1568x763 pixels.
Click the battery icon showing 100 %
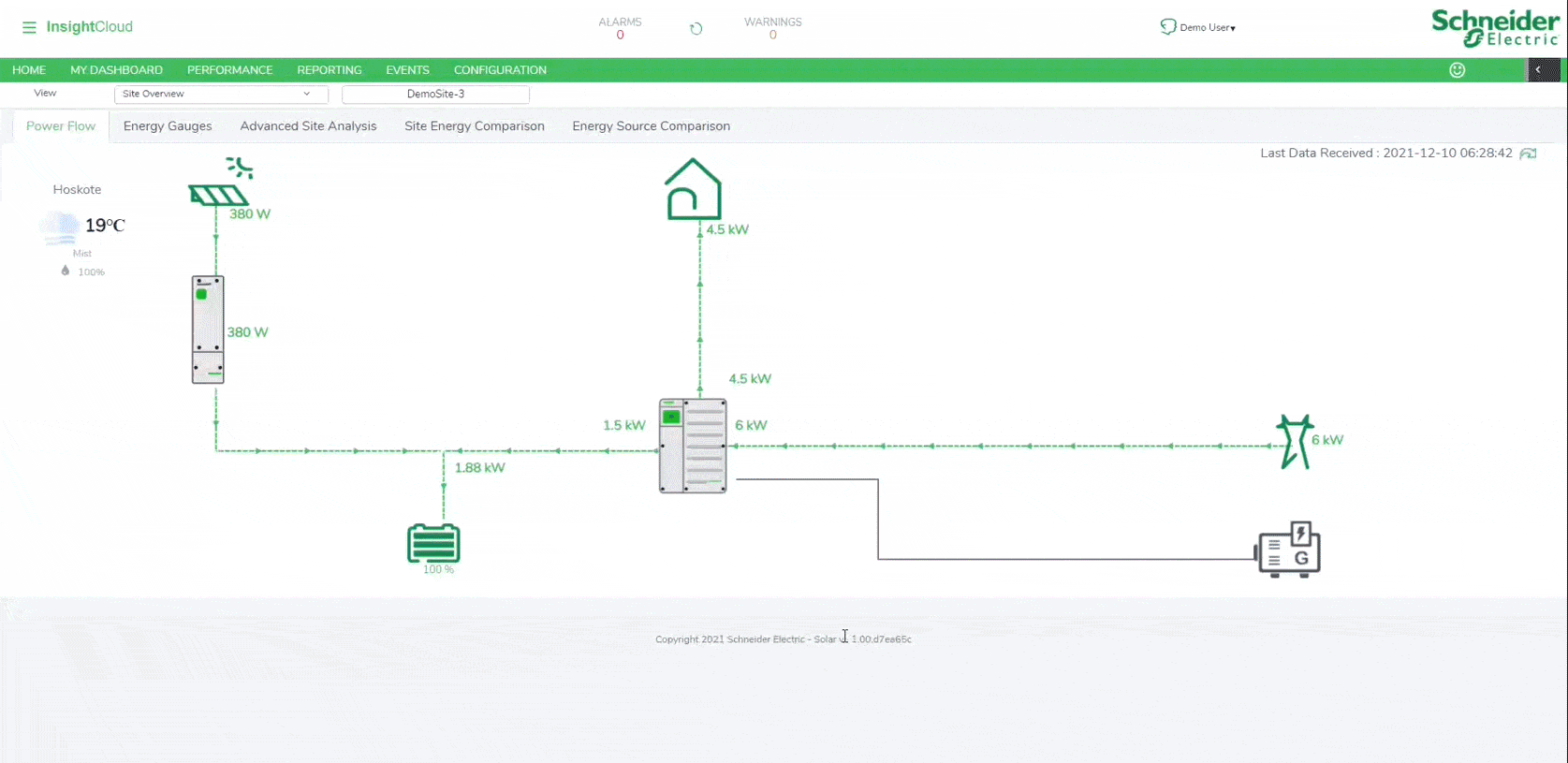(x=433, y=543)
